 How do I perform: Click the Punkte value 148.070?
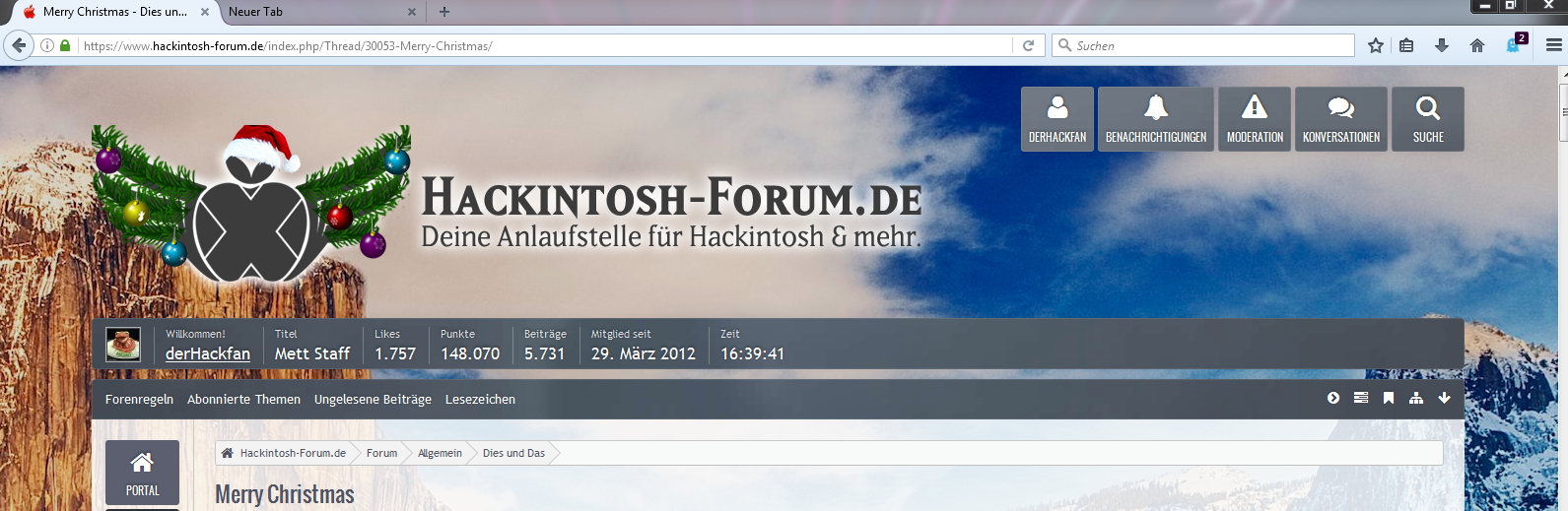point(470,353)
